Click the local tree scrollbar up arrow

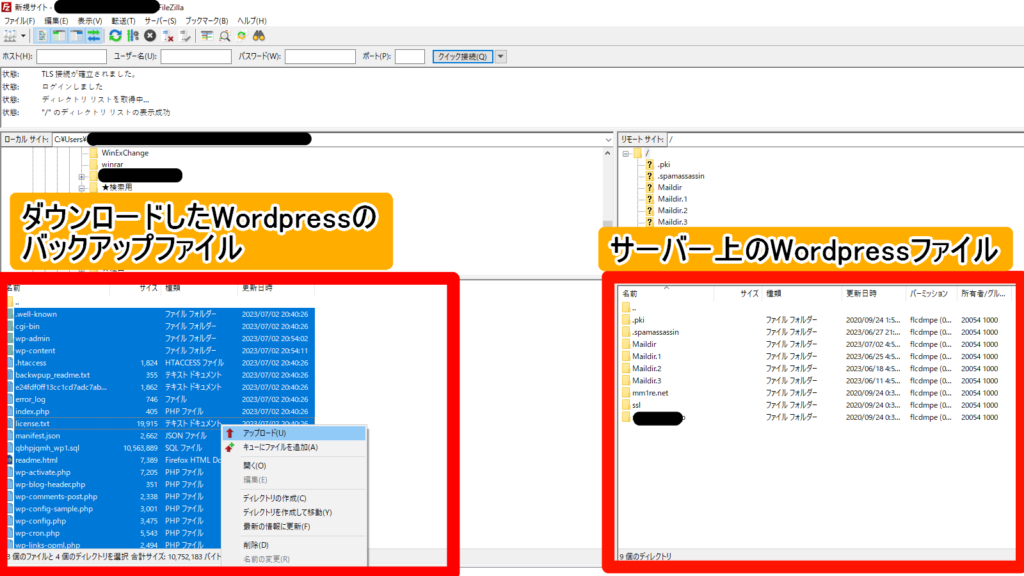[x=608, y=153]
